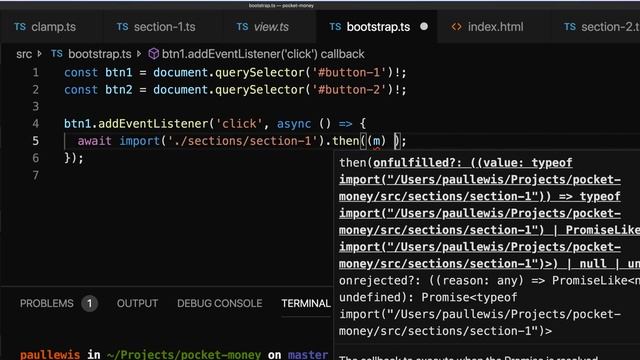
Task: Activate the bootstrap.ts tab
Action: (x=378, y=27)
